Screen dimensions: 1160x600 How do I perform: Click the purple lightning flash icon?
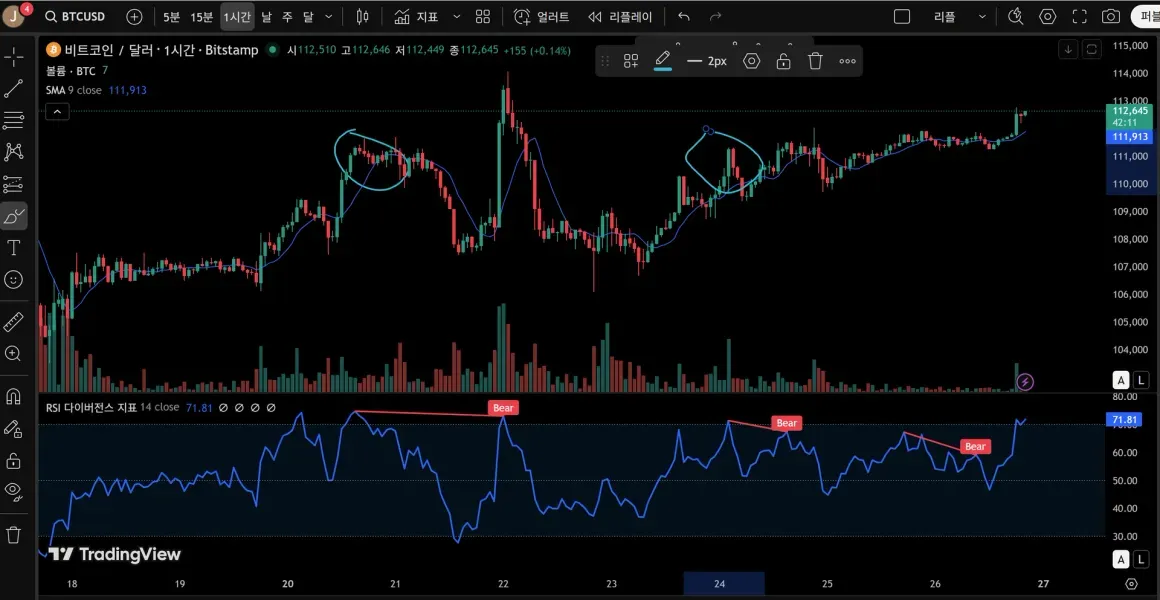[1025, 382]
